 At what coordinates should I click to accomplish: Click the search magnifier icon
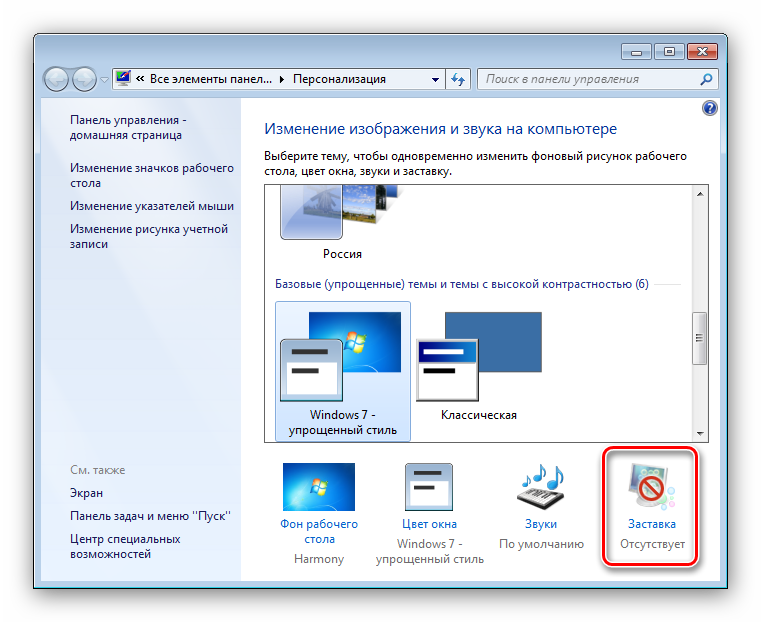(x=706, y=79)
